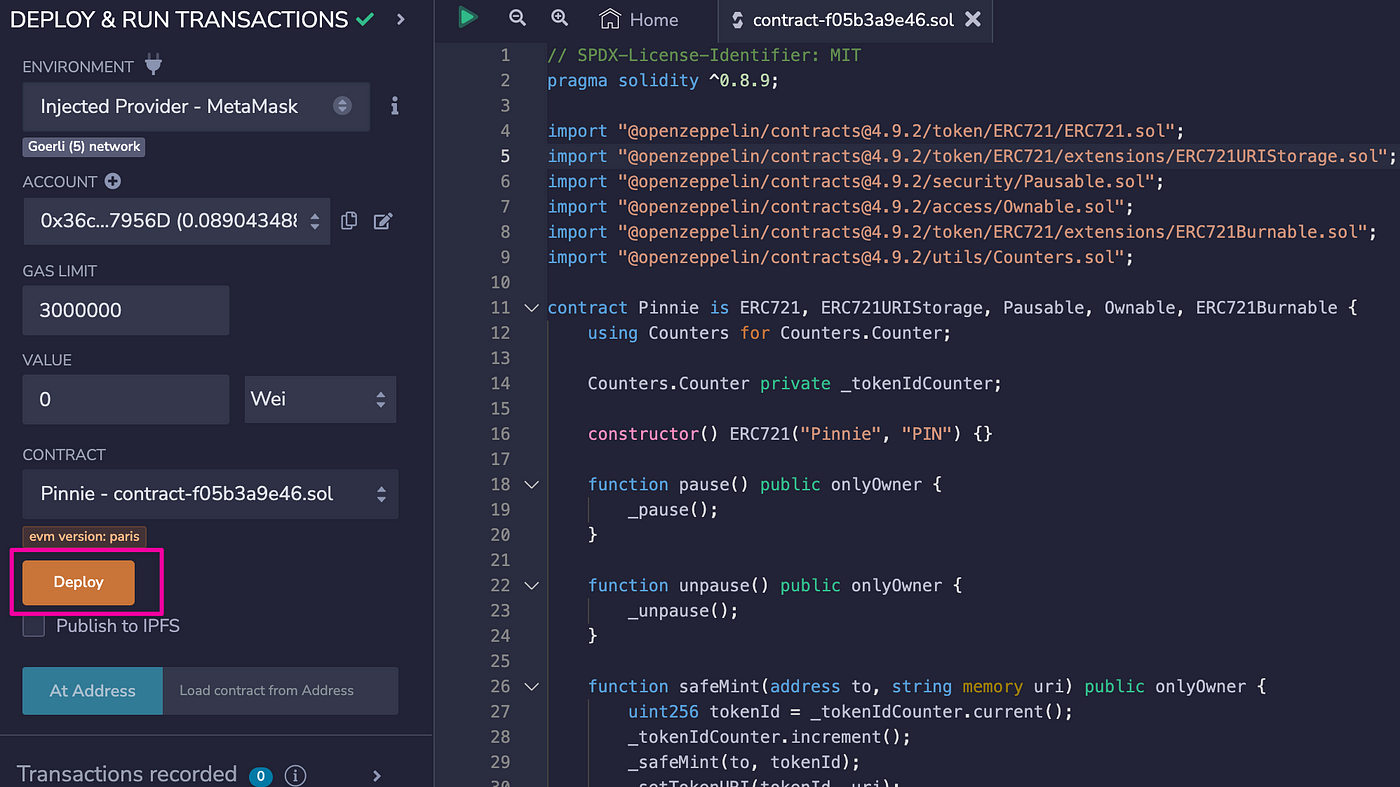Click the Value amount input field

126,399
